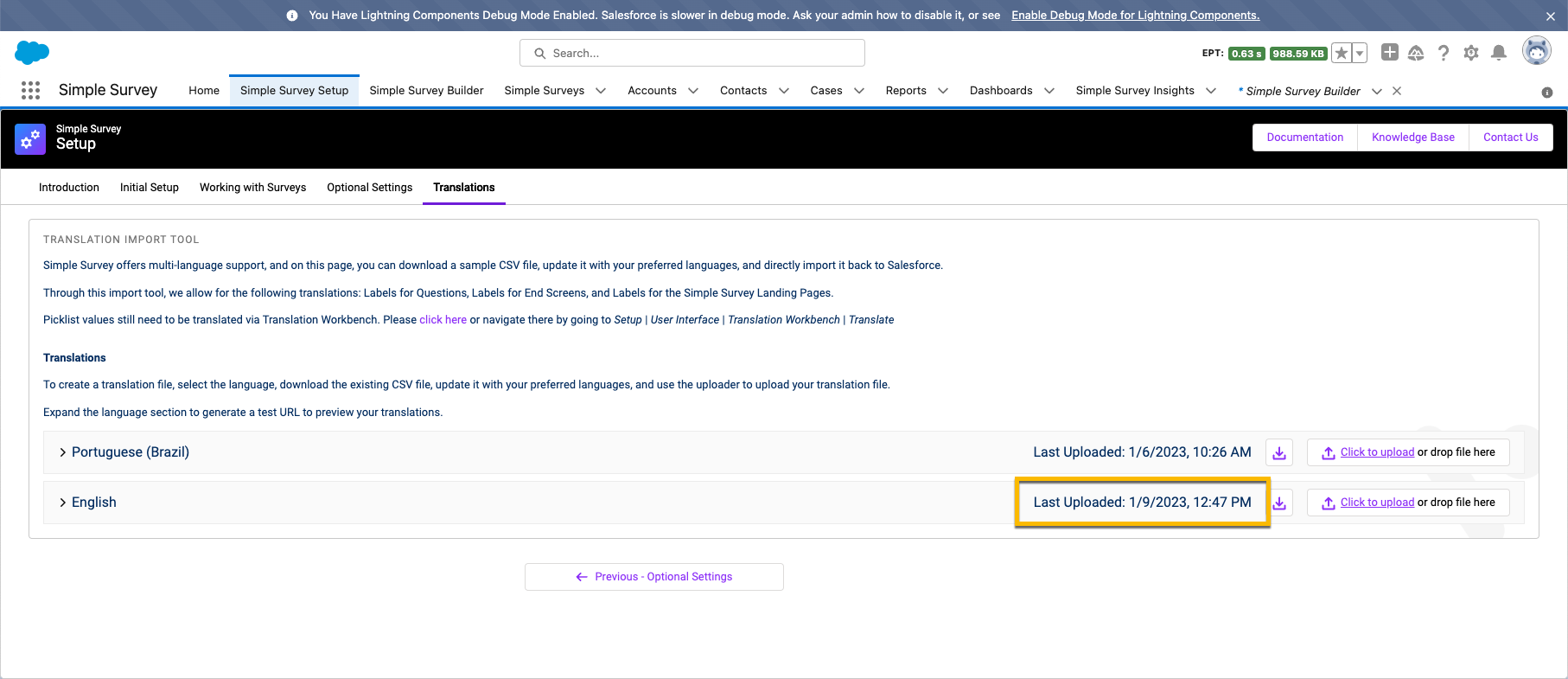Screen dimensions: 1568x679
Task: Follow the 'click here' Translation Workbench link
Action: [x=443, y=320]
